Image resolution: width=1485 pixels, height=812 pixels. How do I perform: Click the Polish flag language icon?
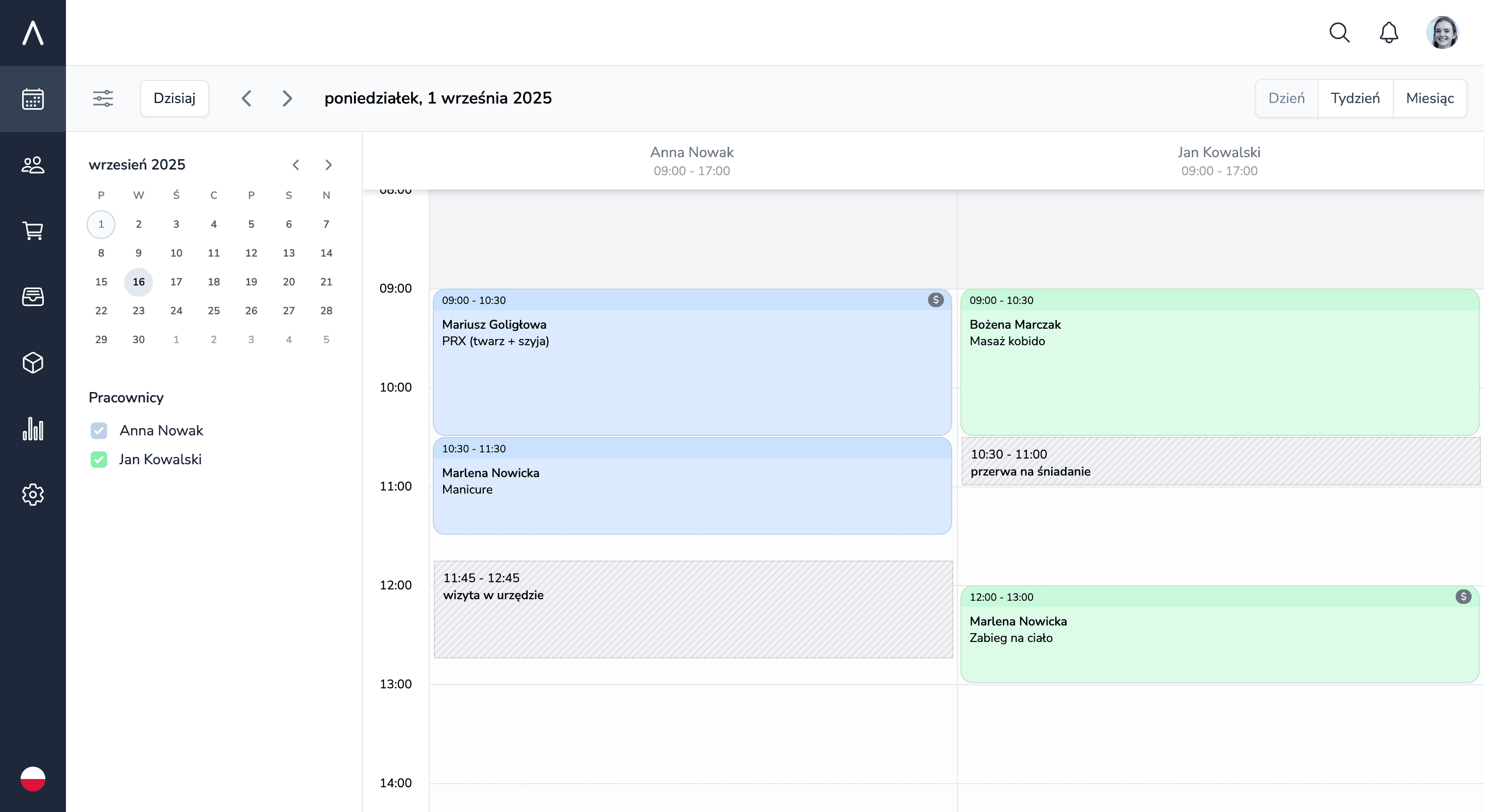pyautogui.click(x=33, y=779)
